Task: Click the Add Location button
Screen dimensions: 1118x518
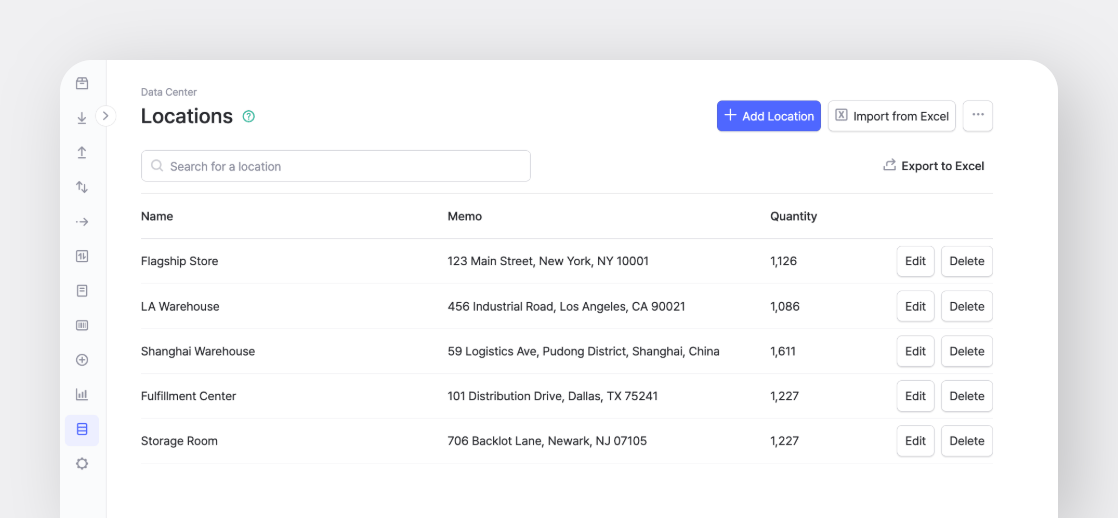Action: (769, 116)
